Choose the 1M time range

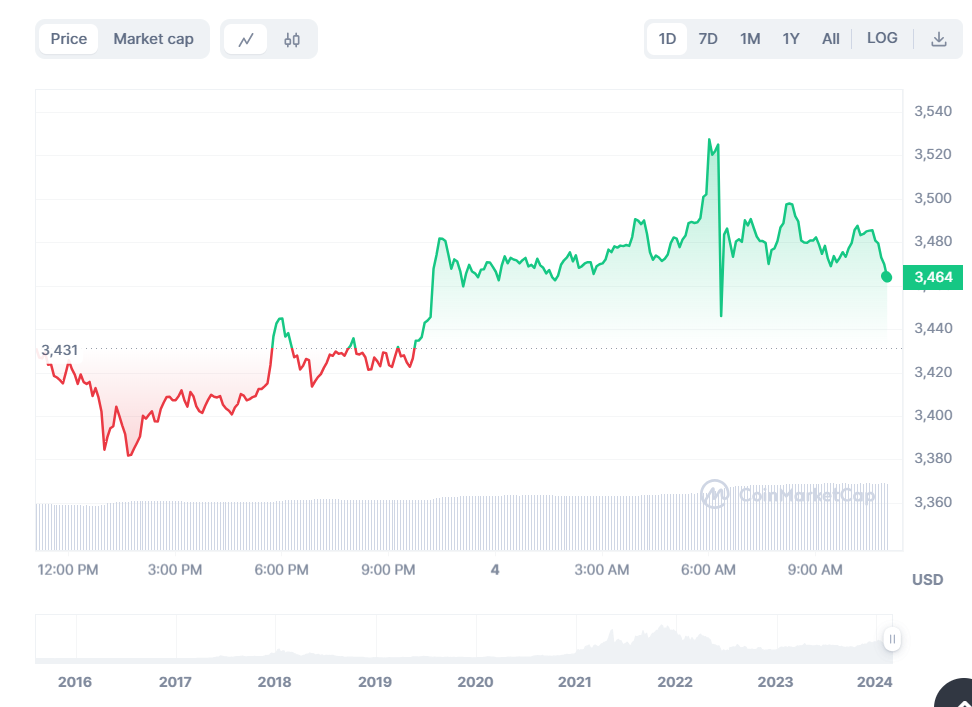pos(750,39)
